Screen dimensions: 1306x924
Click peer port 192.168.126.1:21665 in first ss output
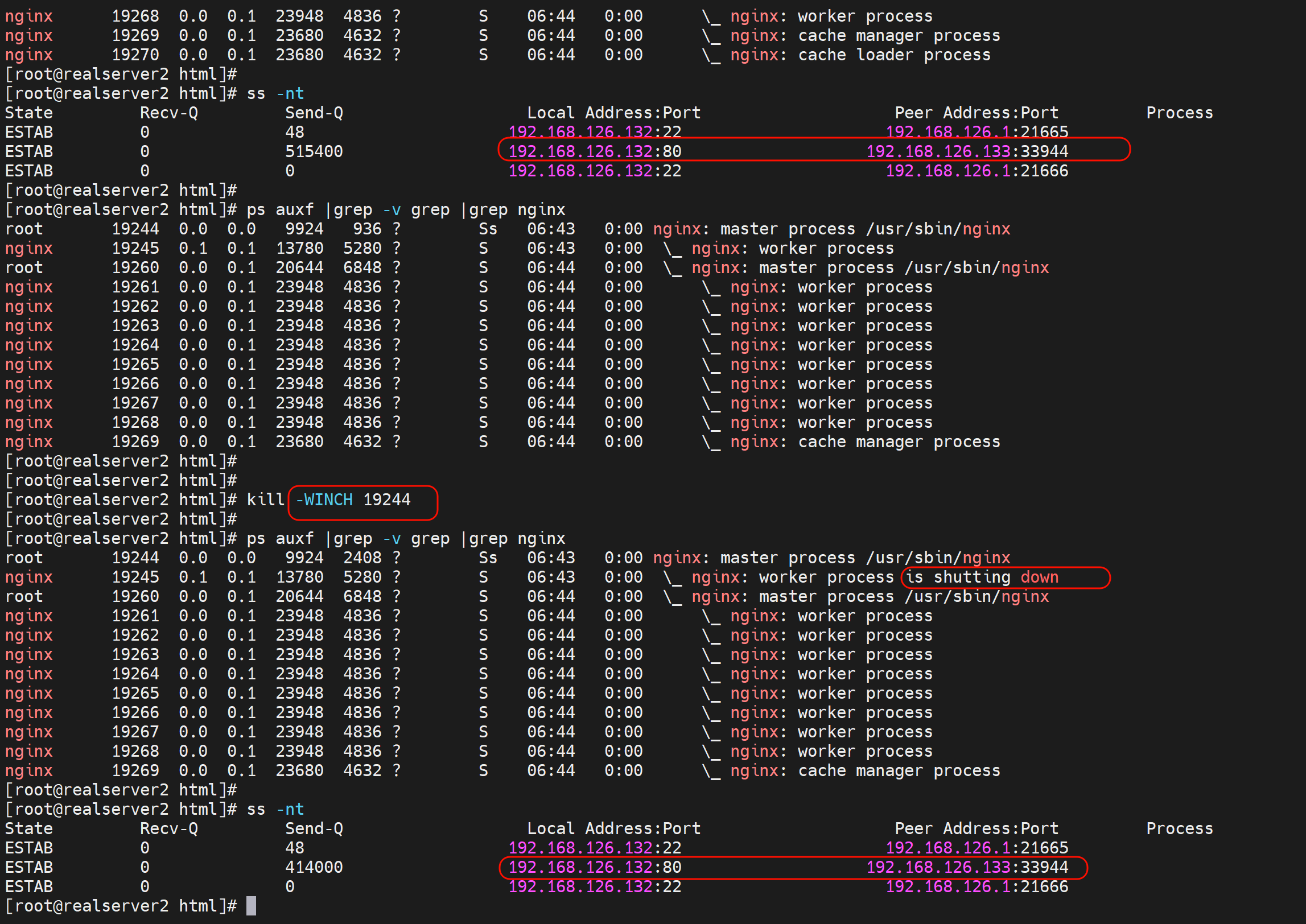click(977, 133)
